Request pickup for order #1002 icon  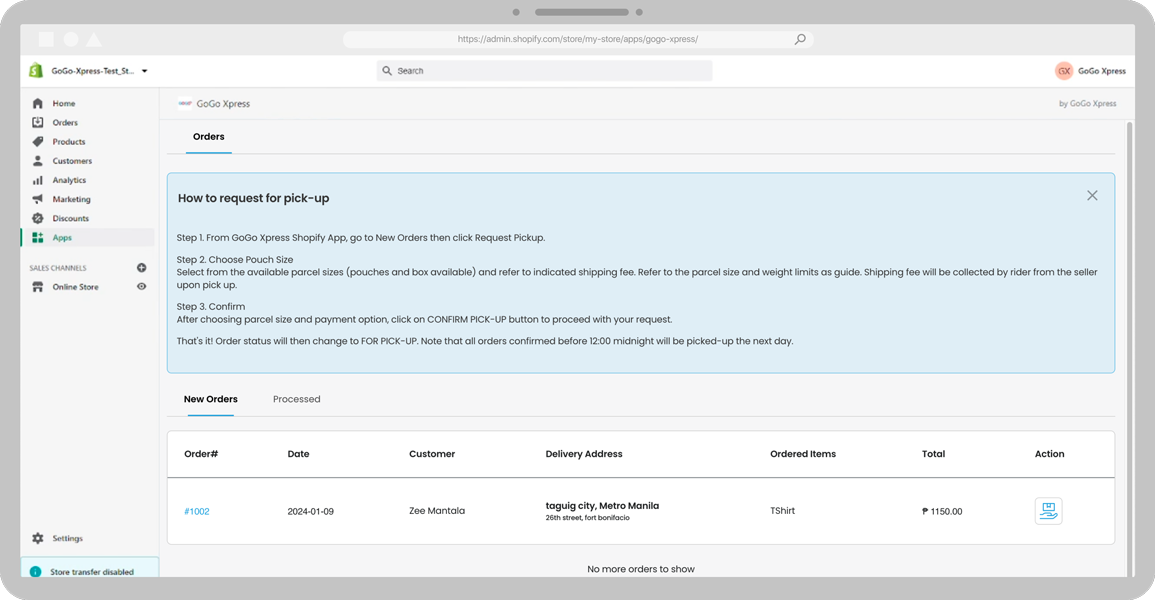[x=1048, y=511]
